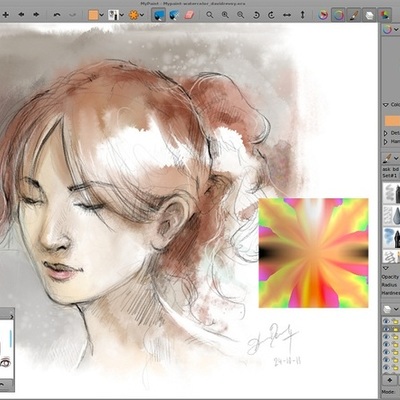Hide the topmost layer using its eye

pos(386,321)
